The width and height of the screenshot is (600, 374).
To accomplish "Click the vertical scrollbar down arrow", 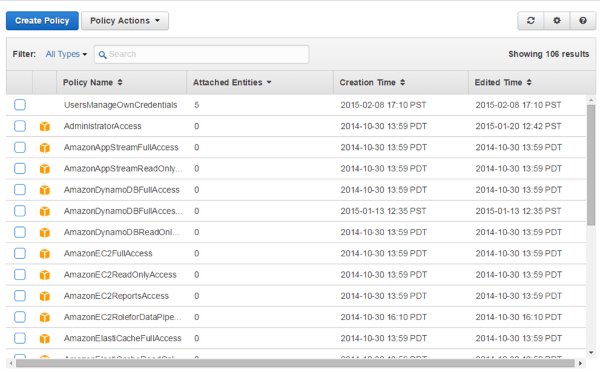I will point(591,353).
